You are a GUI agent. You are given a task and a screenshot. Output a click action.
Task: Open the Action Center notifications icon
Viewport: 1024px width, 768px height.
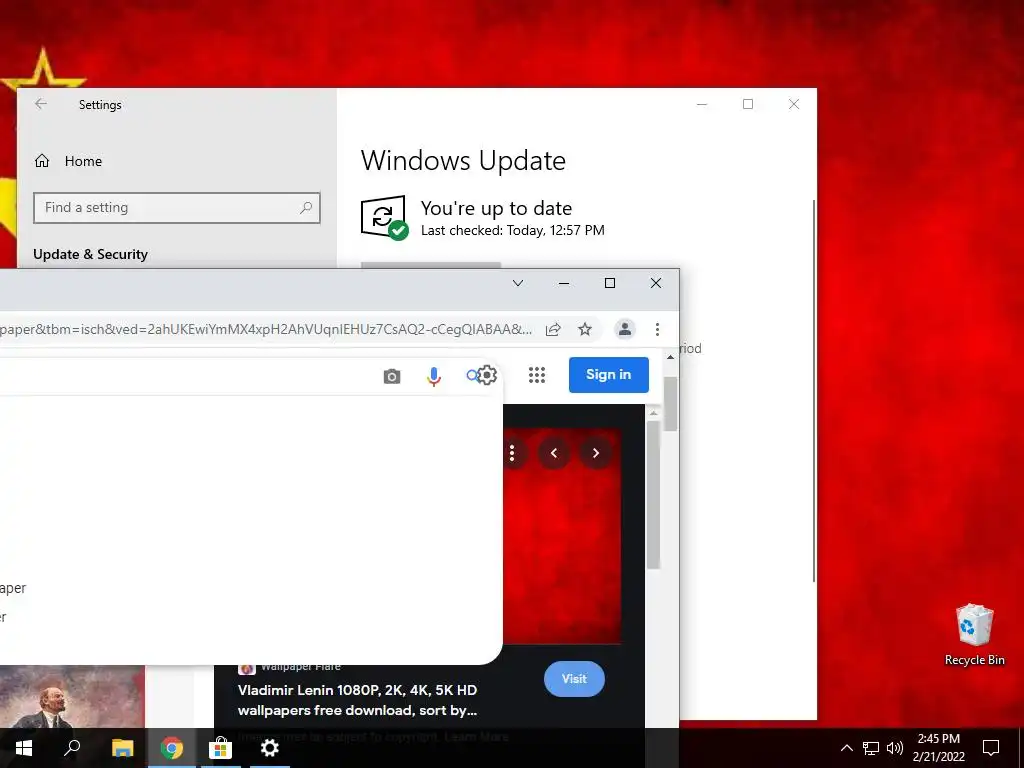991,748
